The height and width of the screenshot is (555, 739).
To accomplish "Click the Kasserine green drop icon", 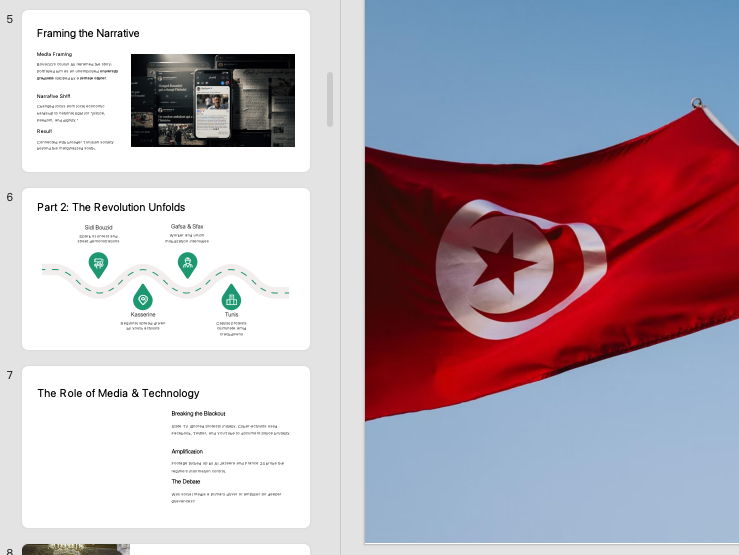I will (x=143, y=297).
